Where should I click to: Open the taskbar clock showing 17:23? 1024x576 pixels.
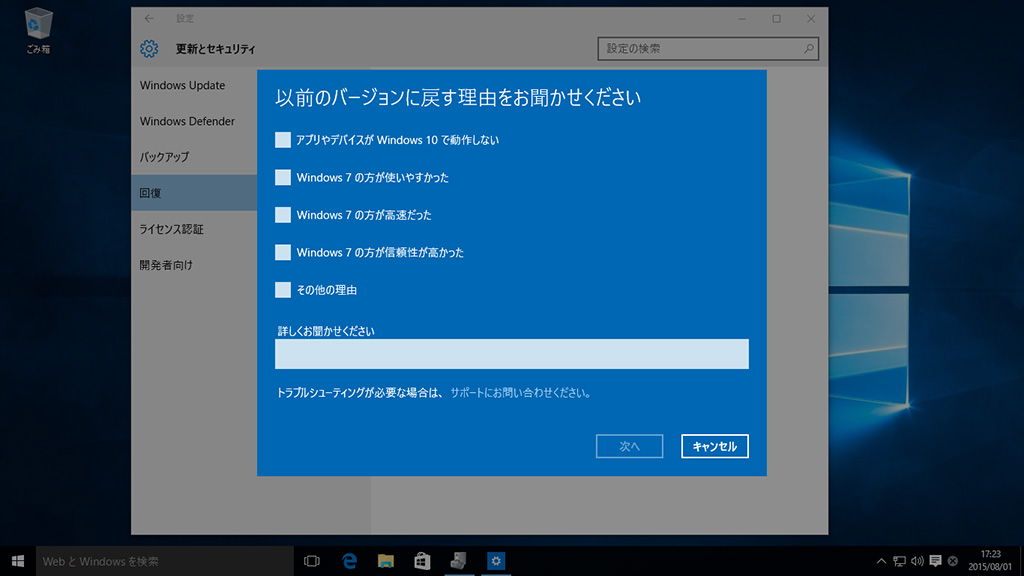990,561
